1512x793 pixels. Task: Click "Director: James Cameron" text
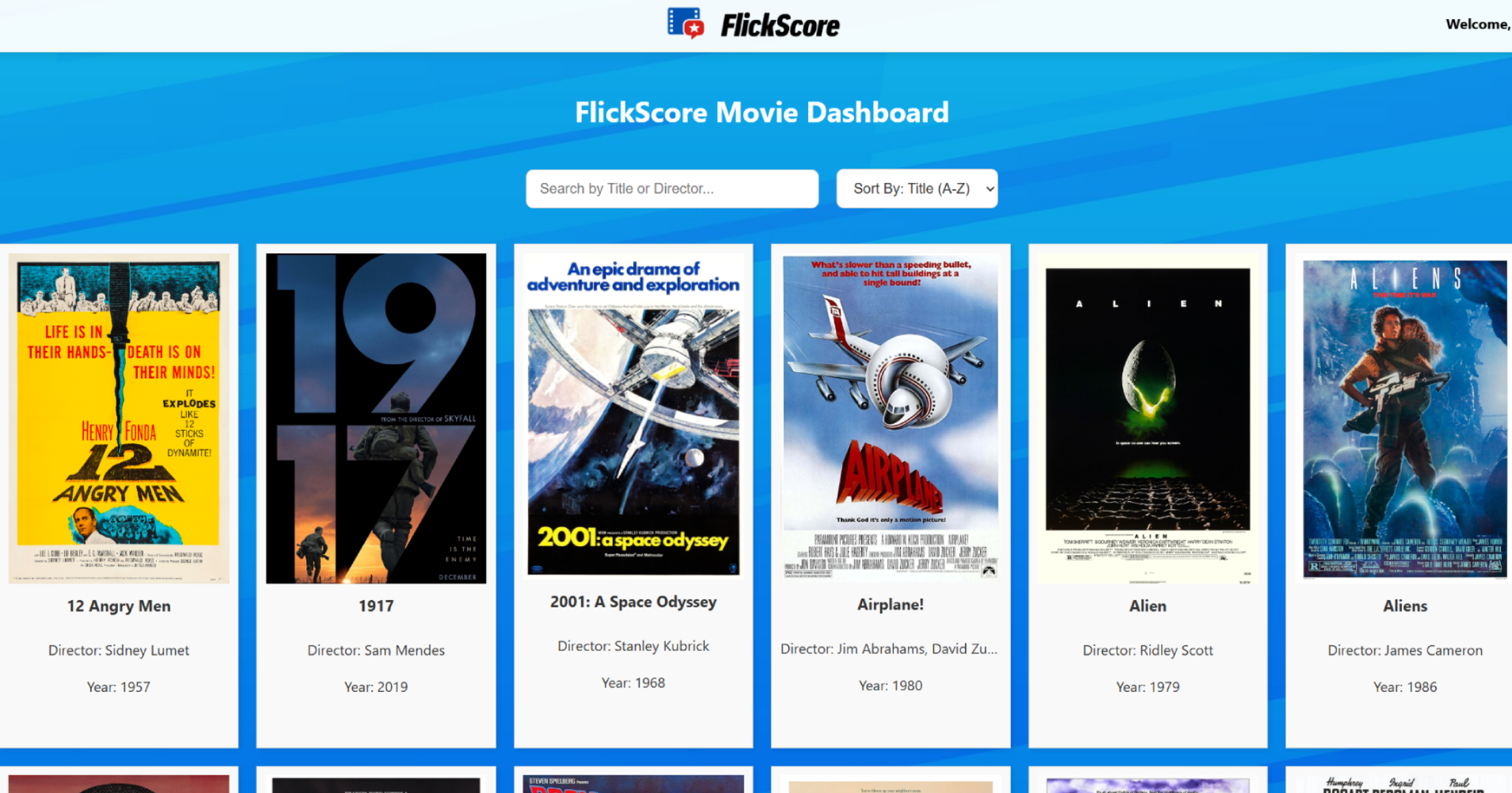(x=1404, y=650)
